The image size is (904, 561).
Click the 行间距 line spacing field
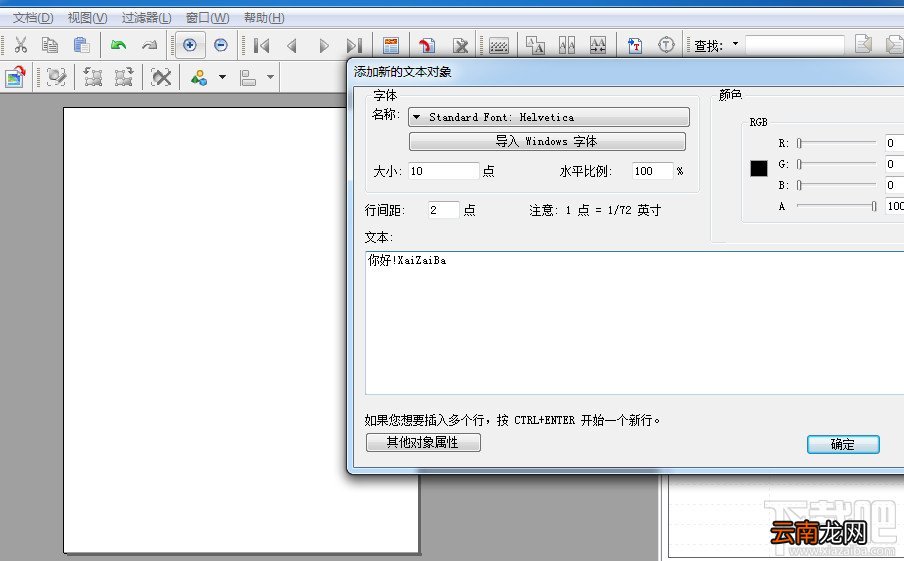coord(443,210)
